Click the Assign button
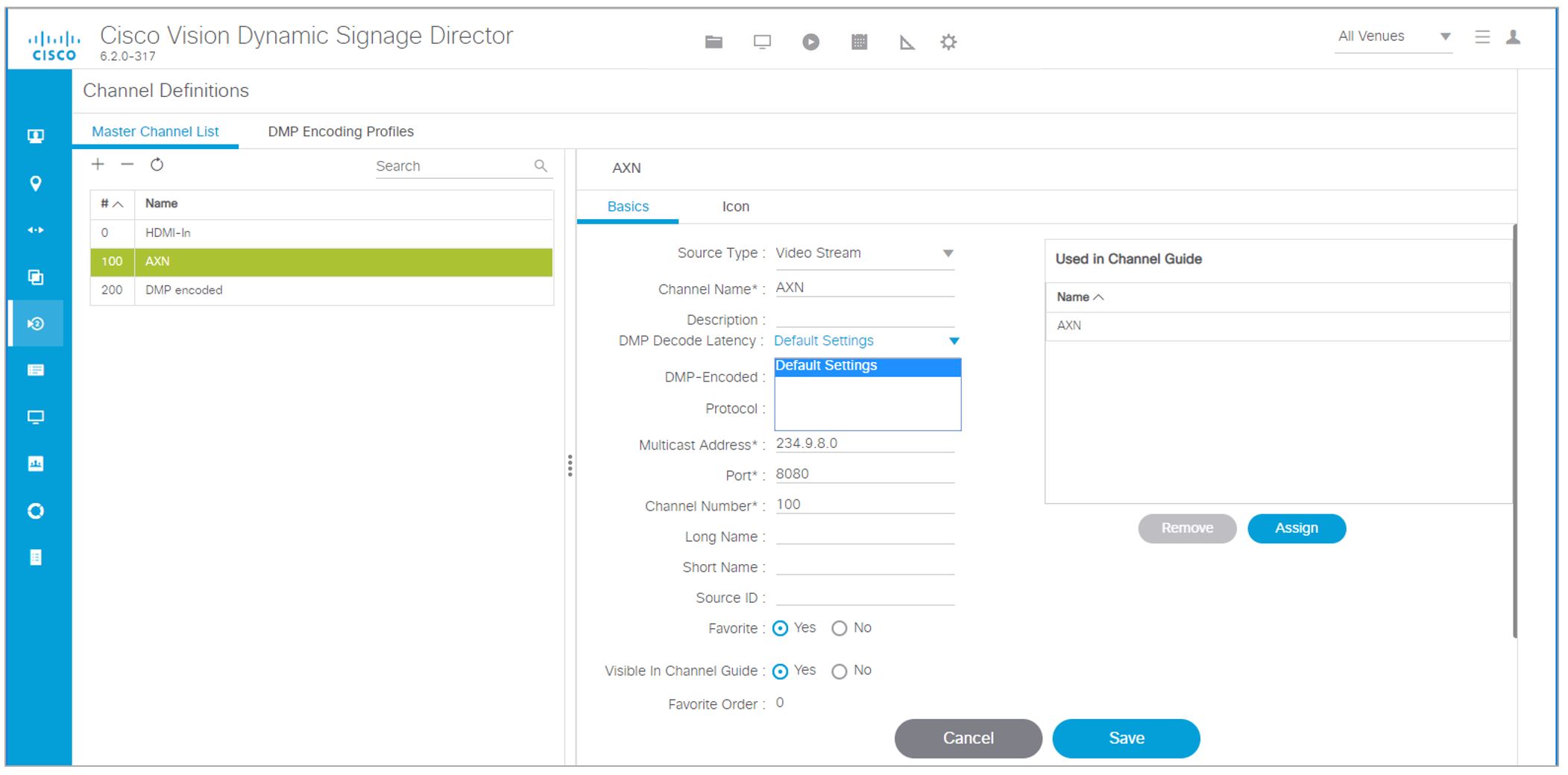Viewport: 1568px width, 775px height. click(x=1297, y=528)
